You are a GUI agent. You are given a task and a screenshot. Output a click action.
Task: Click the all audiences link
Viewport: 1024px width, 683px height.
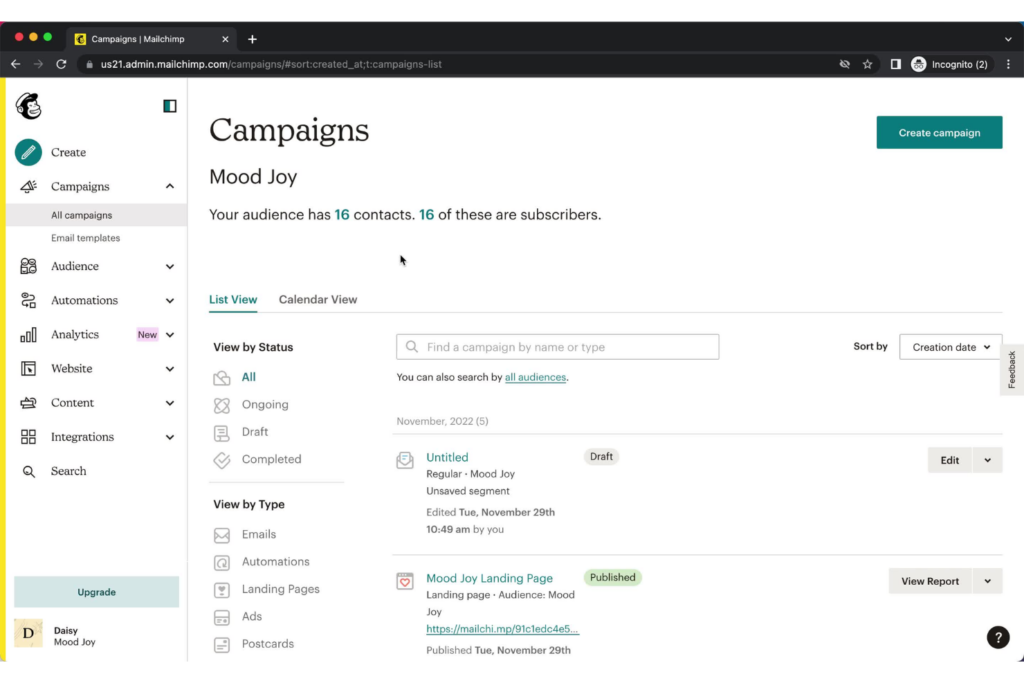[536, 377]
